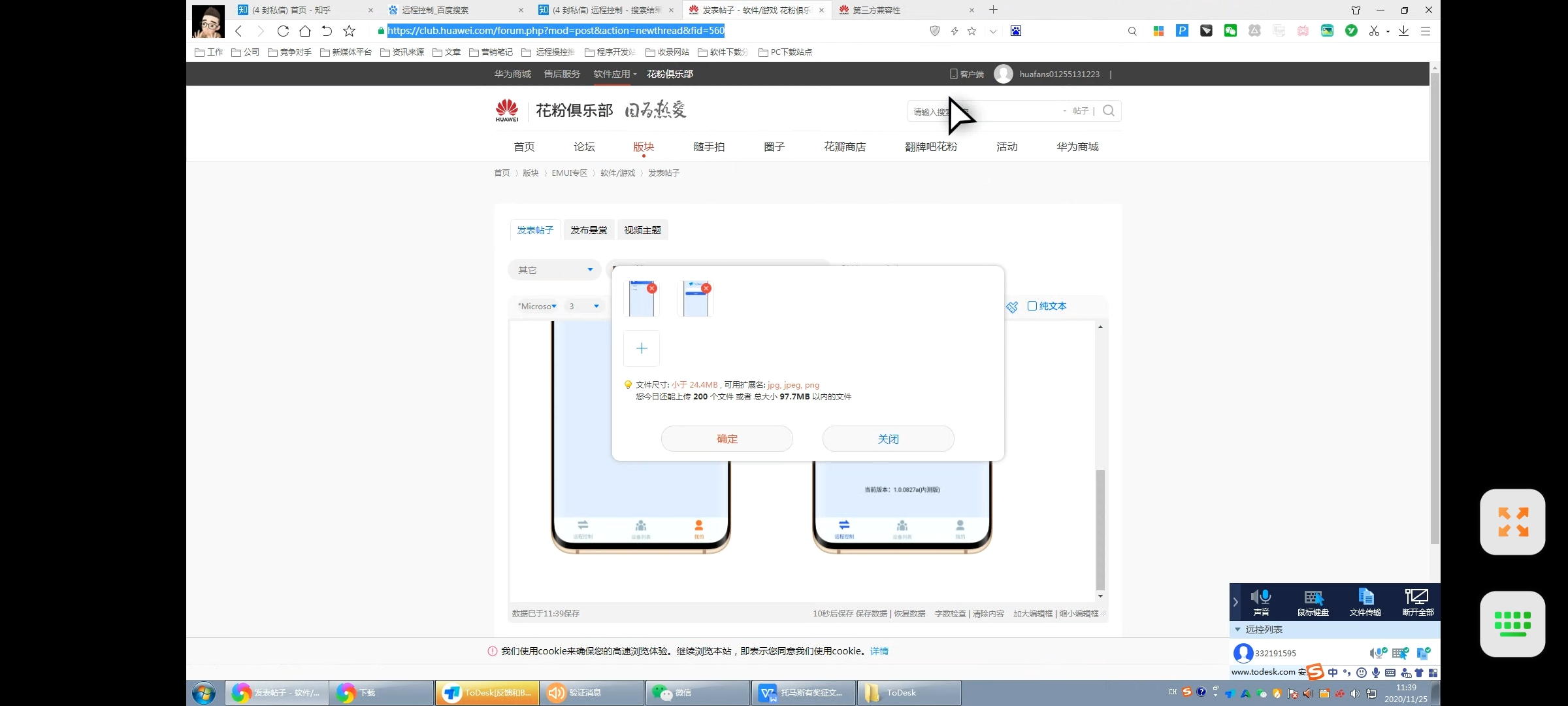1568x706 pixels.
Task: Select the first uploaded image thumbnail
Action: pyautogui.click(x=641, y=299)
